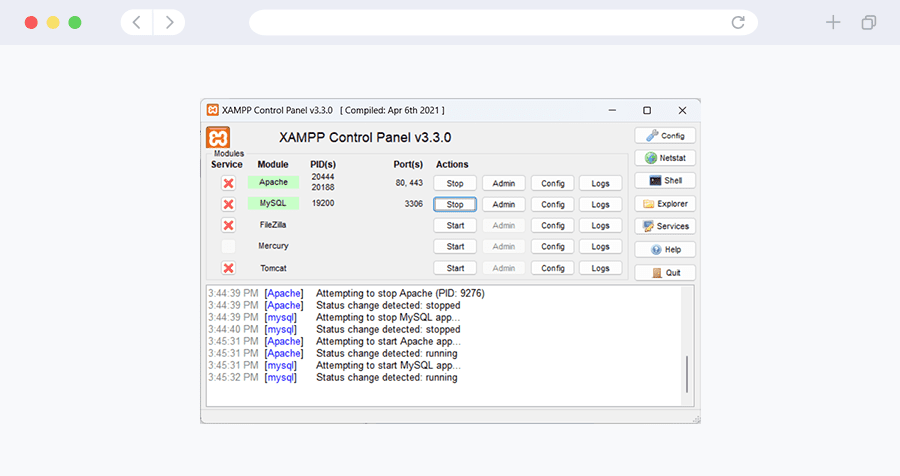Reload the page with the refresh icon
This screenshot has width=900, height=476.
click(x=738, y=22)
